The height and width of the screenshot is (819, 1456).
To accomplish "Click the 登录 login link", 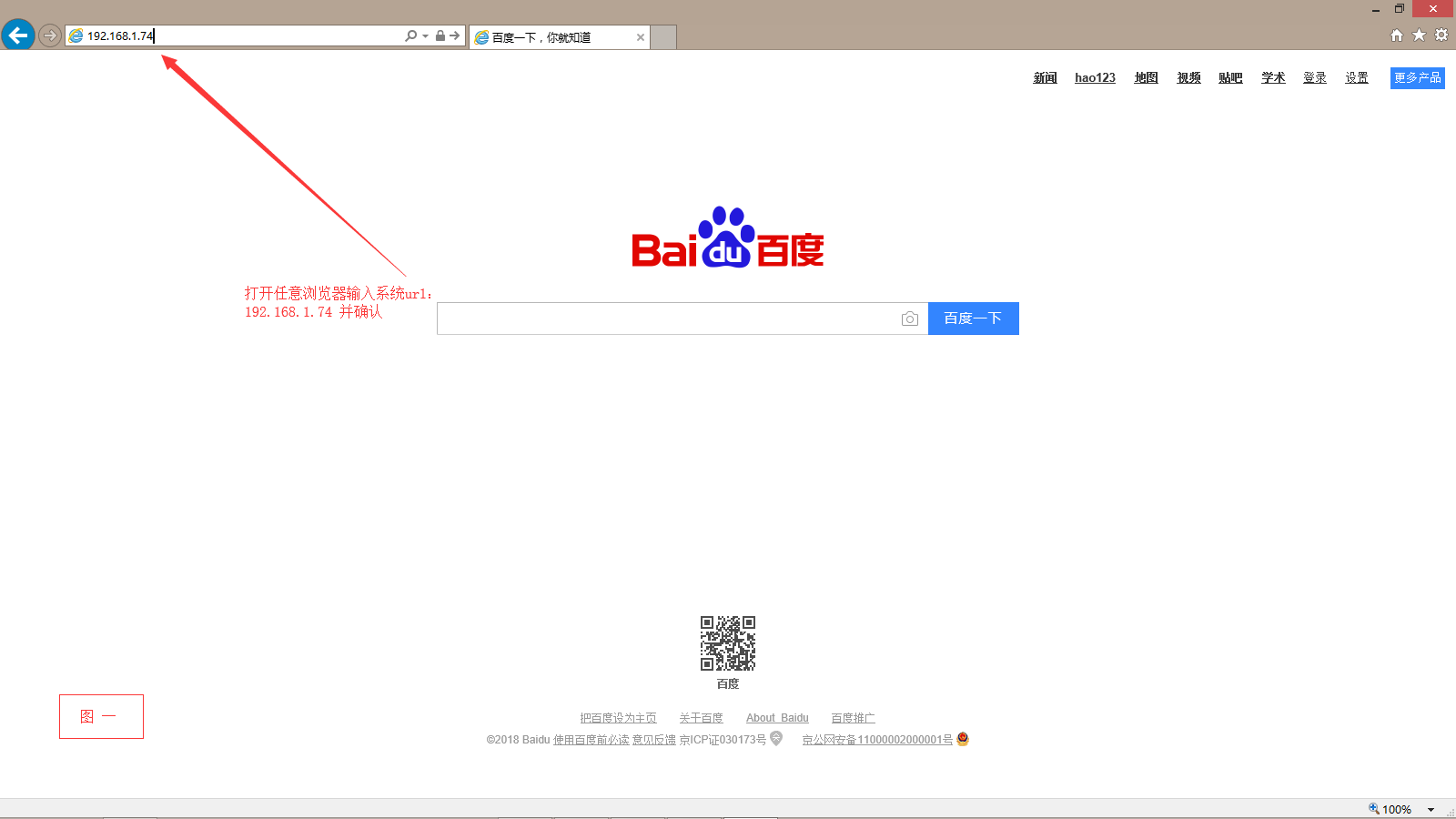I will [1315, 78].
